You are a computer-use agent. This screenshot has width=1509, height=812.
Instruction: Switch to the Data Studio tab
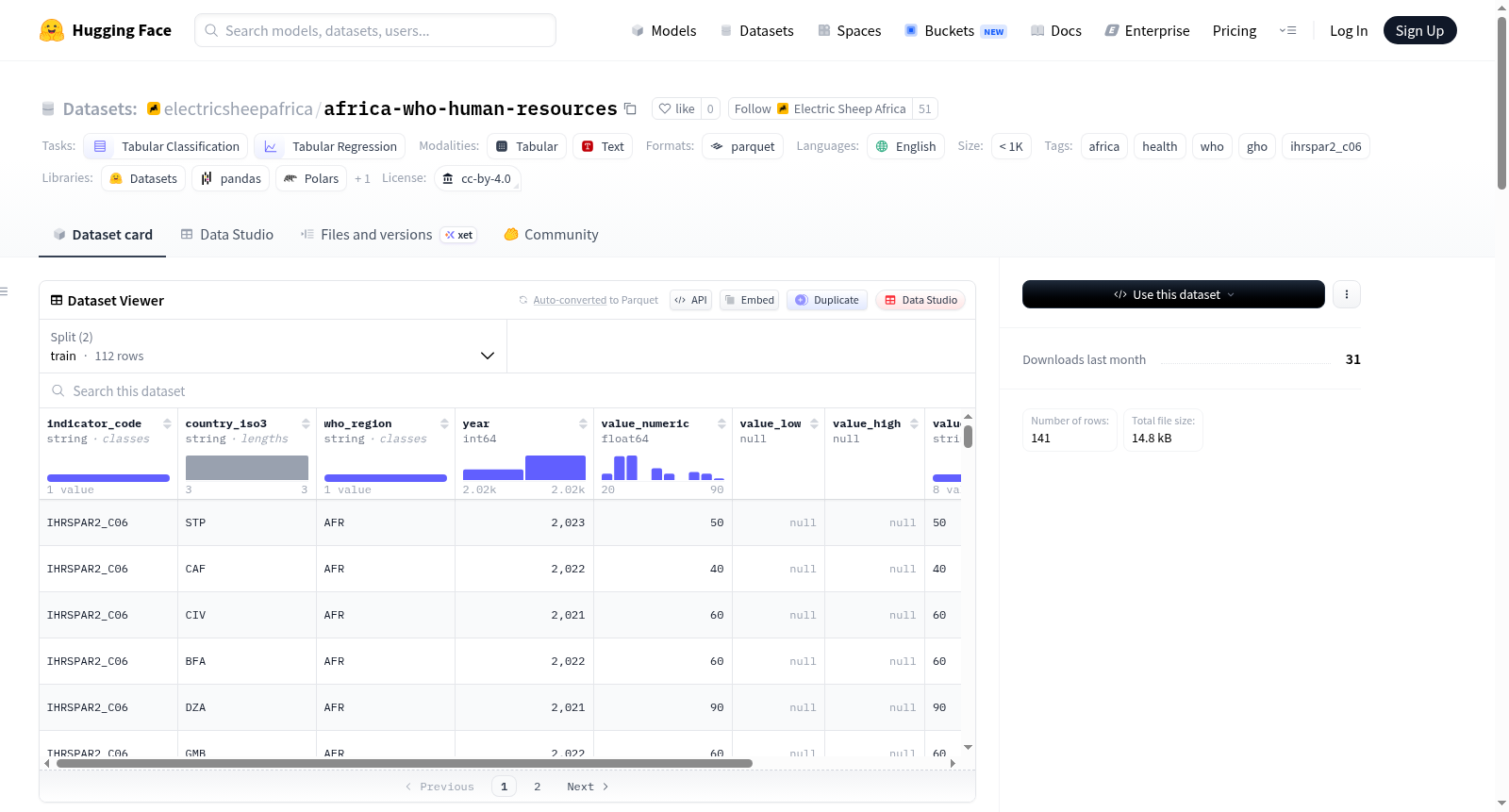[x=227, y=235]
